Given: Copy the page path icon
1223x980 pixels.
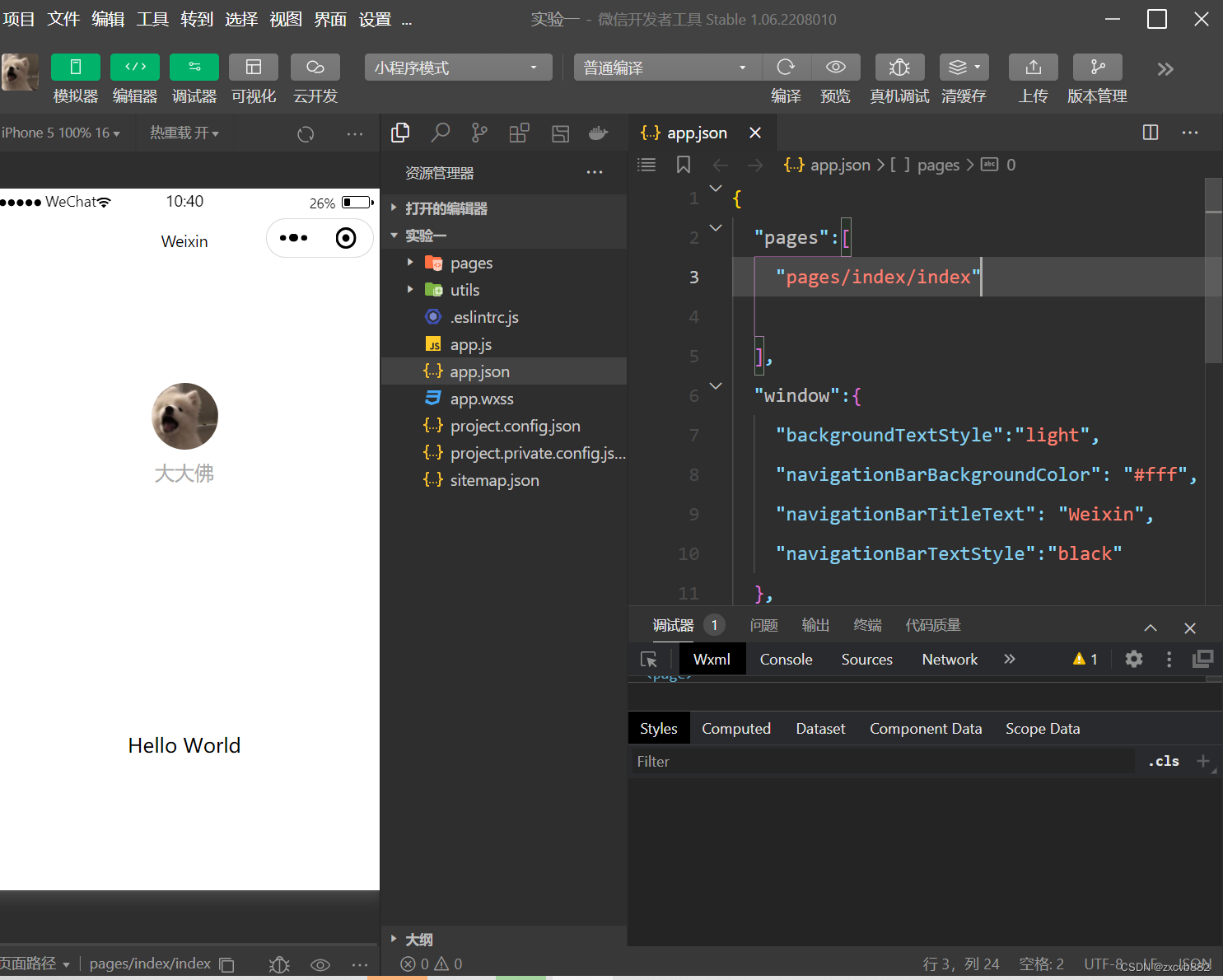Looking at the screenshot, I should [x=227, y=964].
